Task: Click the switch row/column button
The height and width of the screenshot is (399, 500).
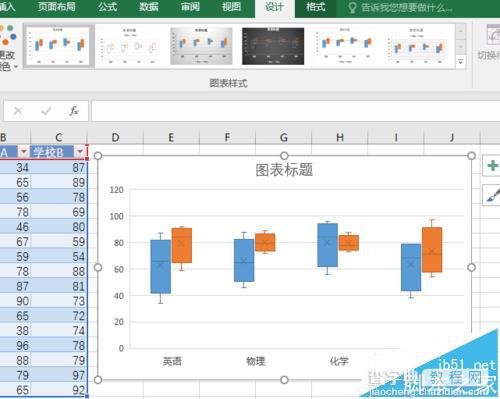Action: pyautogui.click(x=490, y=43)
